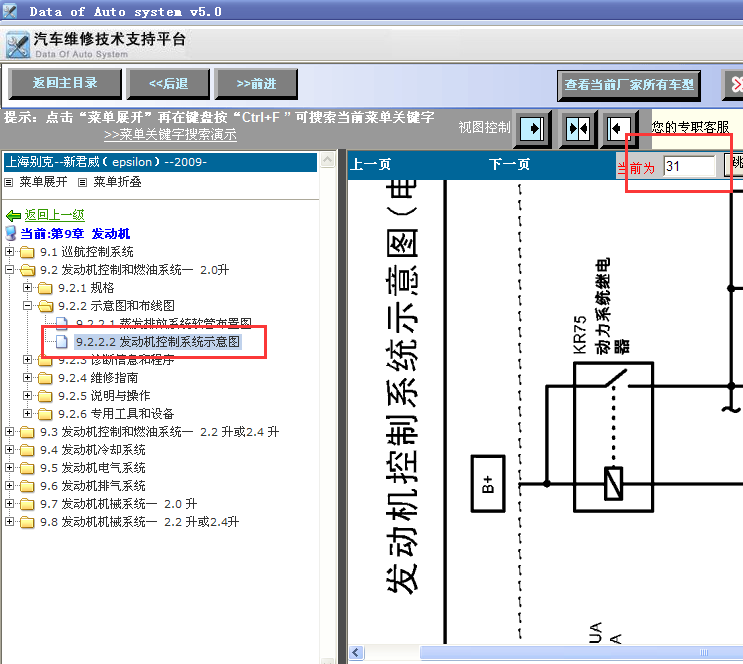Click folder icon of 9.8 entry
Screen dimensions: 743x664
[27, 522]
